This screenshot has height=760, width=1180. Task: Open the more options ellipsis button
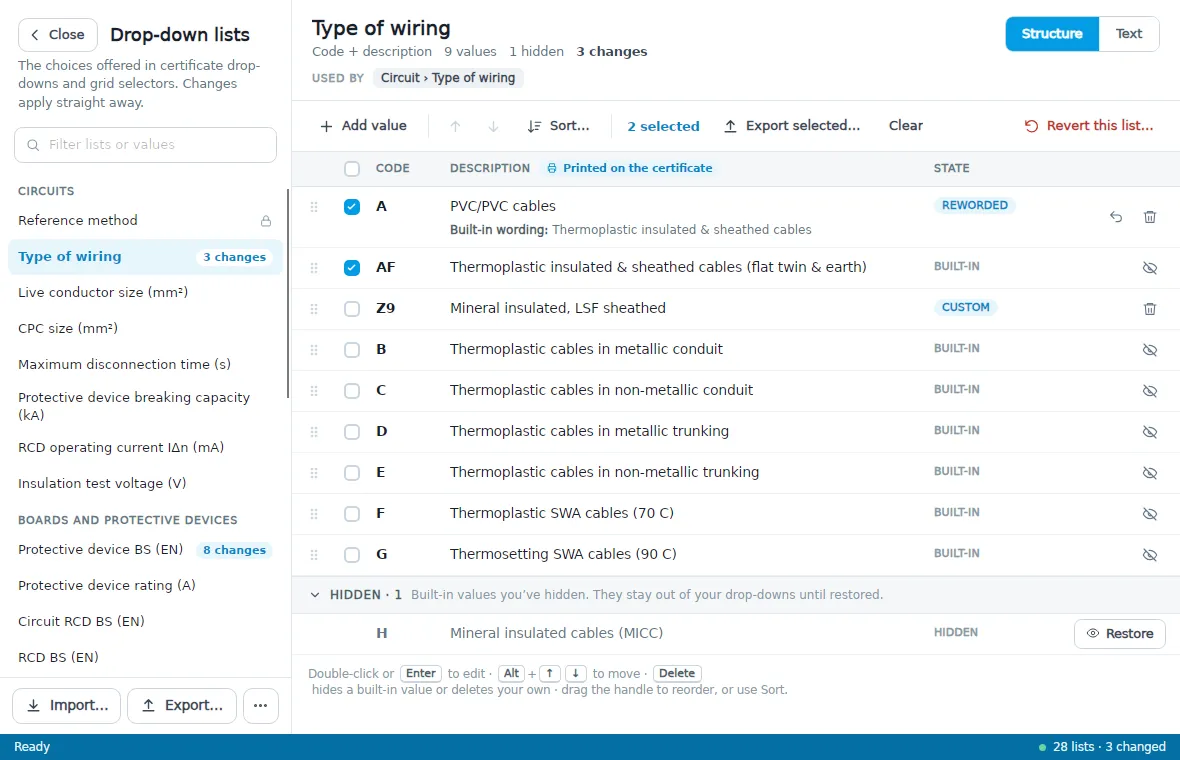point(260,706)
